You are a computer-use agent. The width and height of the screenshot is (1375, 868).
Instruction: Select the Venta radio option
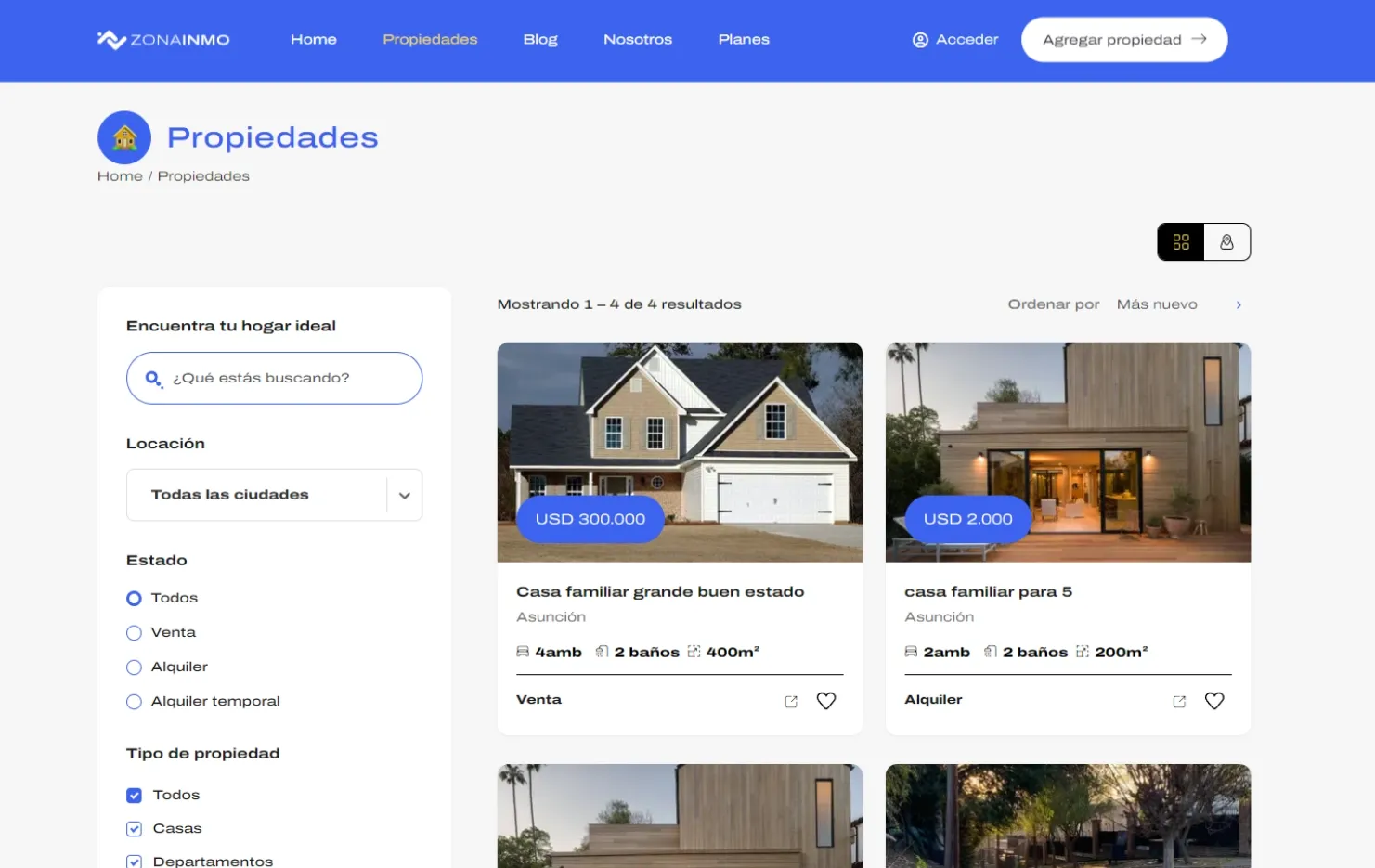click(x=134, y=633)
